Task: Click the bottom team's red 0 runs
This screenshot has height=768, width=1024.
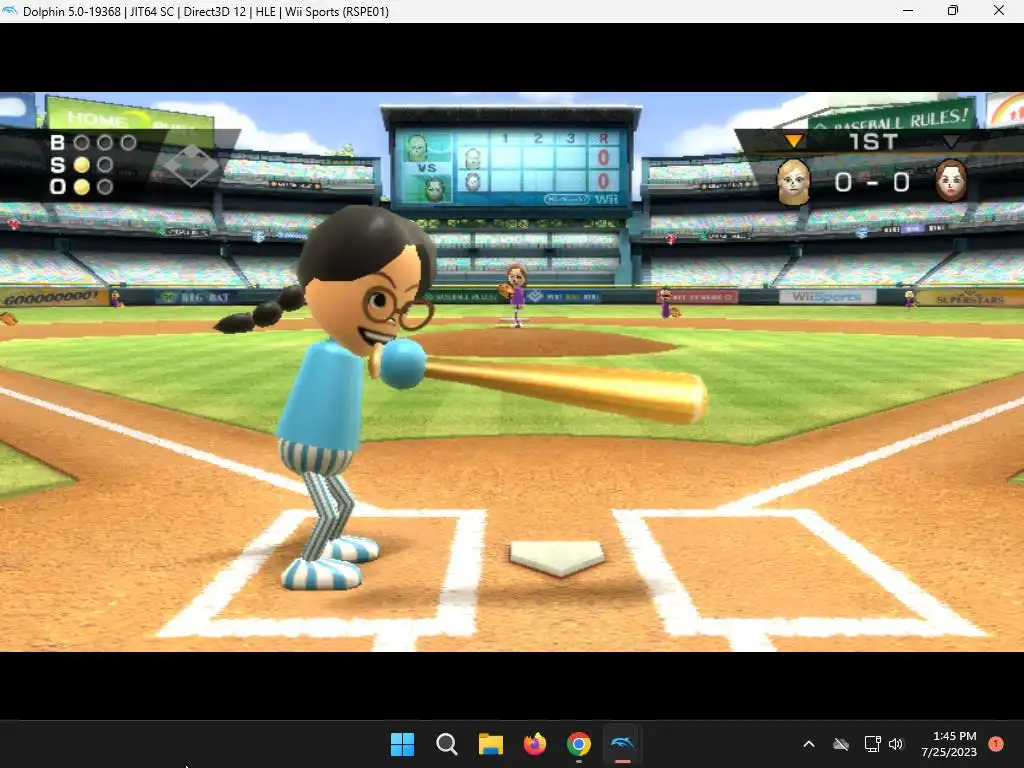Action: click(603, 180)
